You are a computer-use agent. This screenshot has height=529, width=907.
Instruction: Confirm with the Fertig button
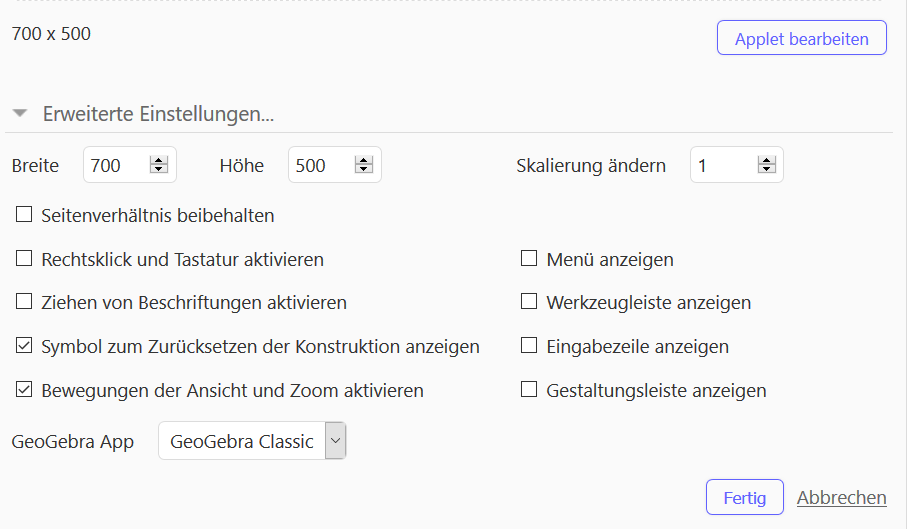(744, 497)
